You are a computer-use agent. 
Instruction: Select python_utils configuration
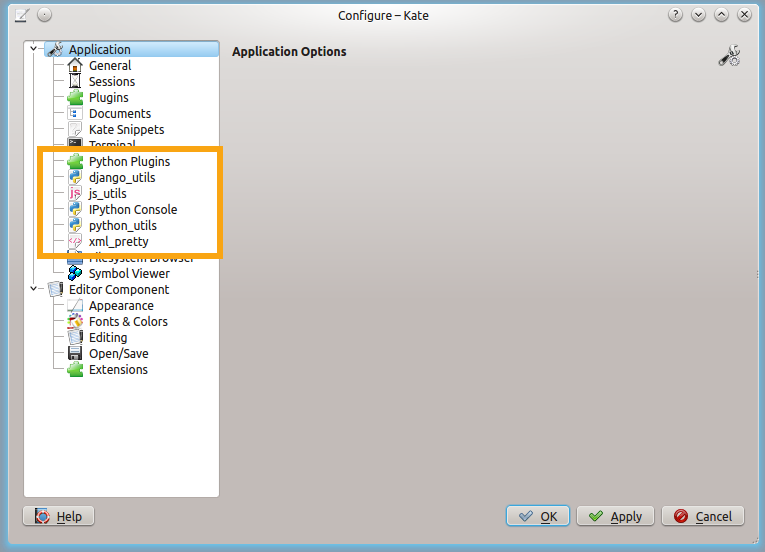[x=122, y=225]
